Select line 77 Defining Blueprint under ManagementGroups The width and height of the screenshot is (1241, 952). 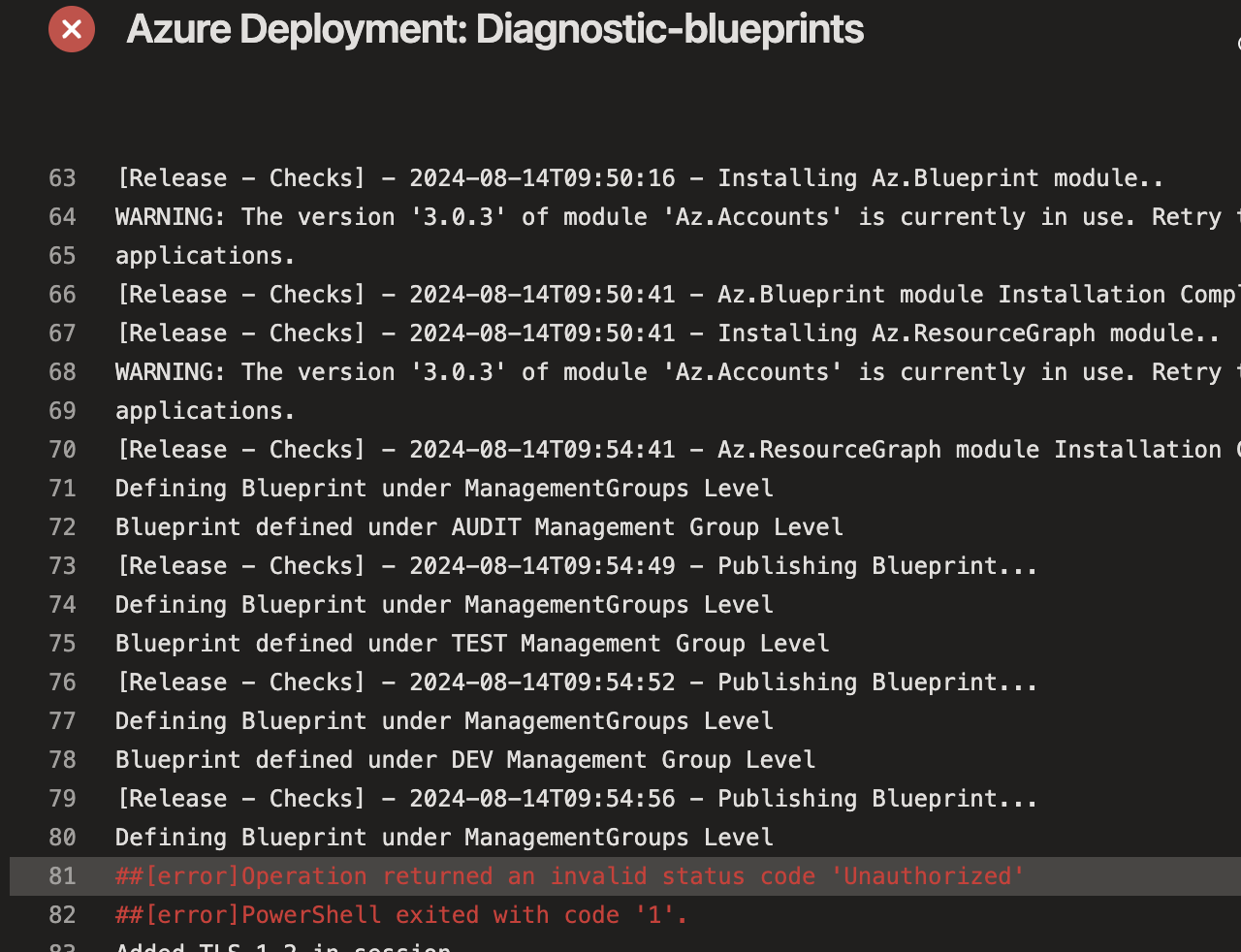[x=444, y=721]
